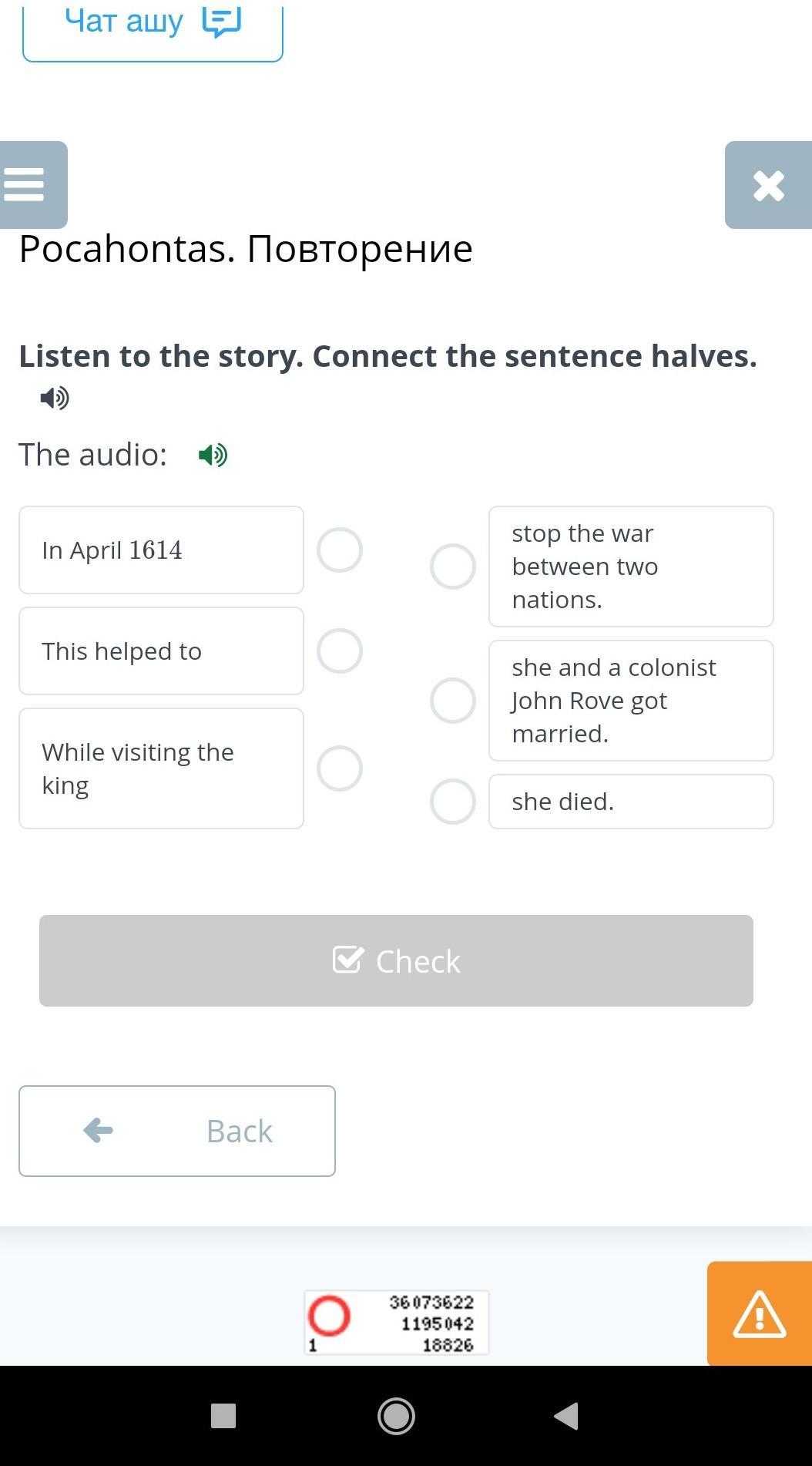Click the 'she died.' answer card
This screenshot has height=1466, width=812.
pos(631,802)
